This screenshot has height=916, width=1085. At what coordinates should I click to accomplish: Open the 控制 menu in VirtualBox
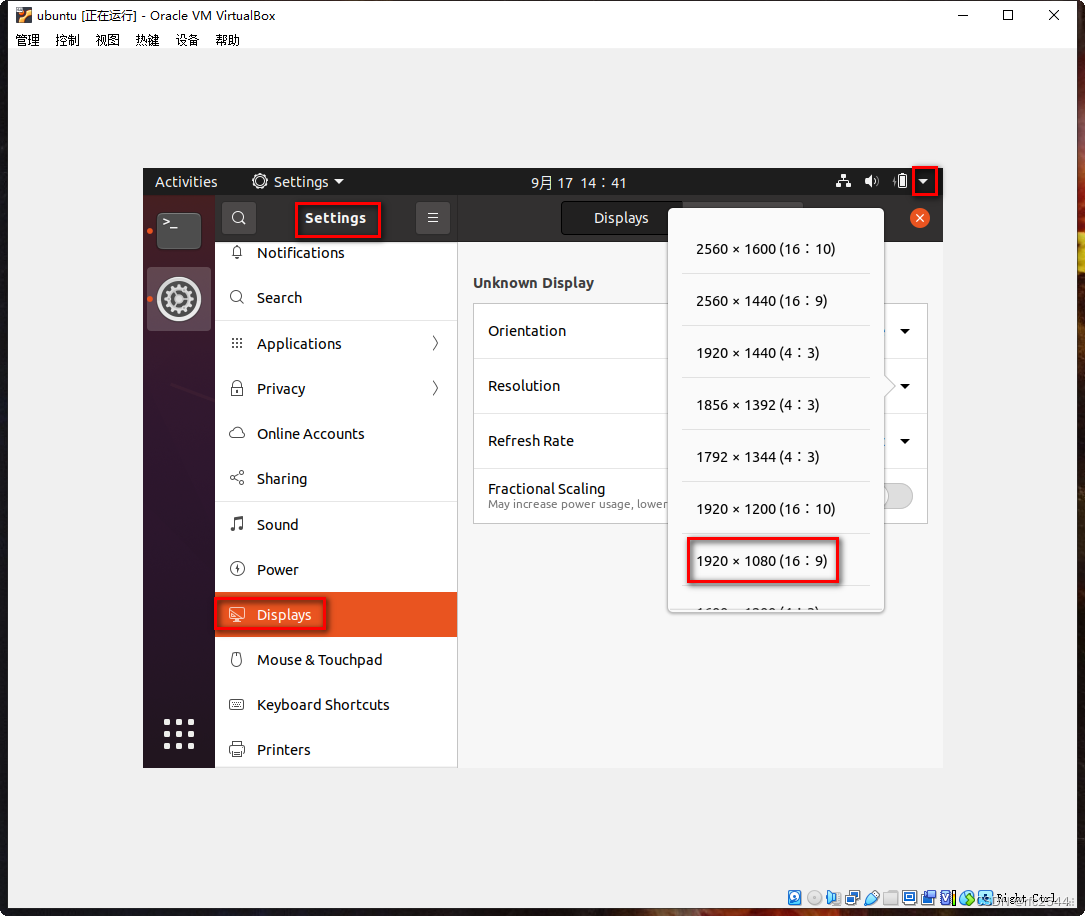coord(68,40)
